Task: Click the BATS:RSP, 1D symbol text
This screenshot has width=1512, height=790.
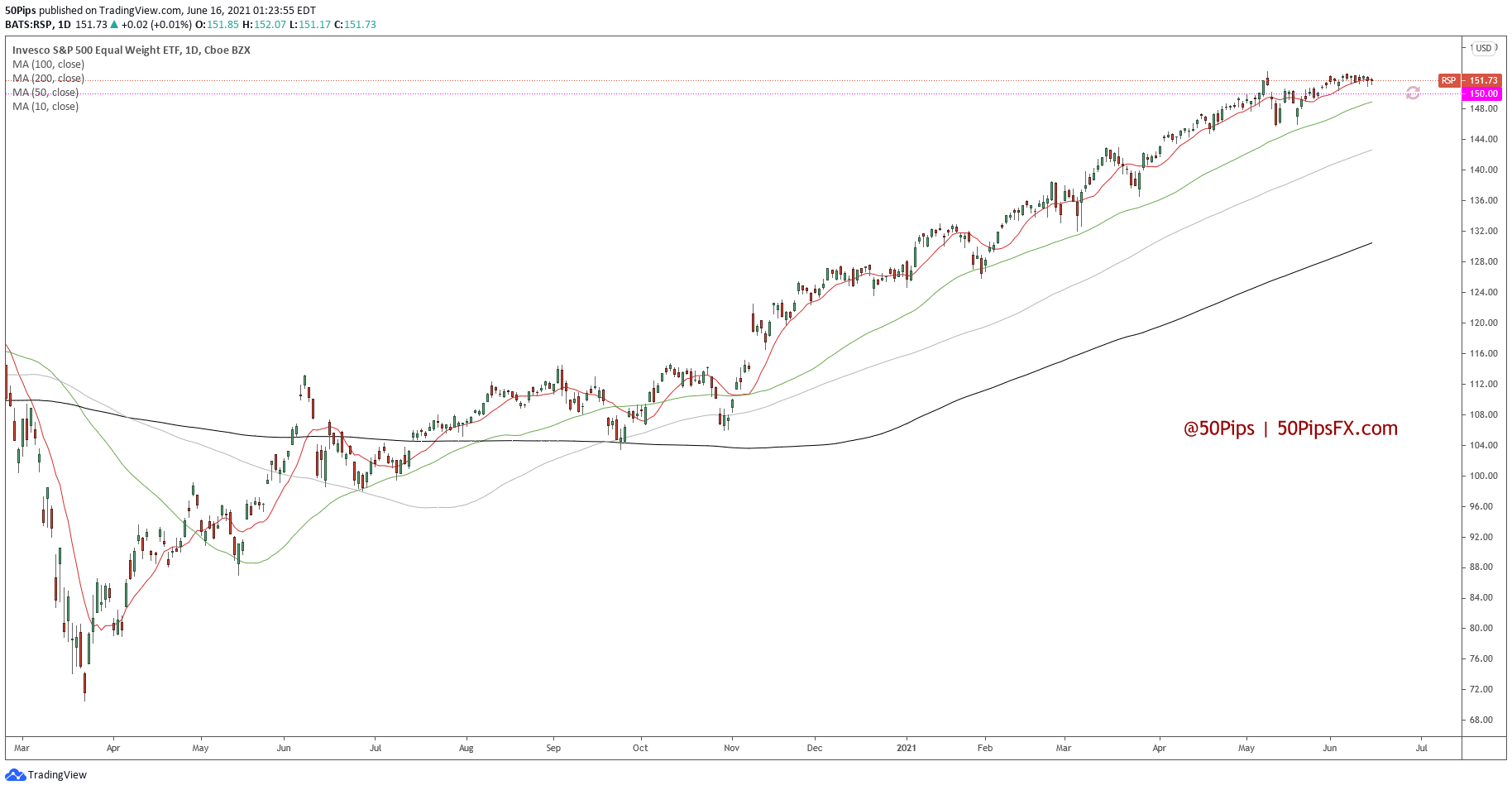Action: 38,25
